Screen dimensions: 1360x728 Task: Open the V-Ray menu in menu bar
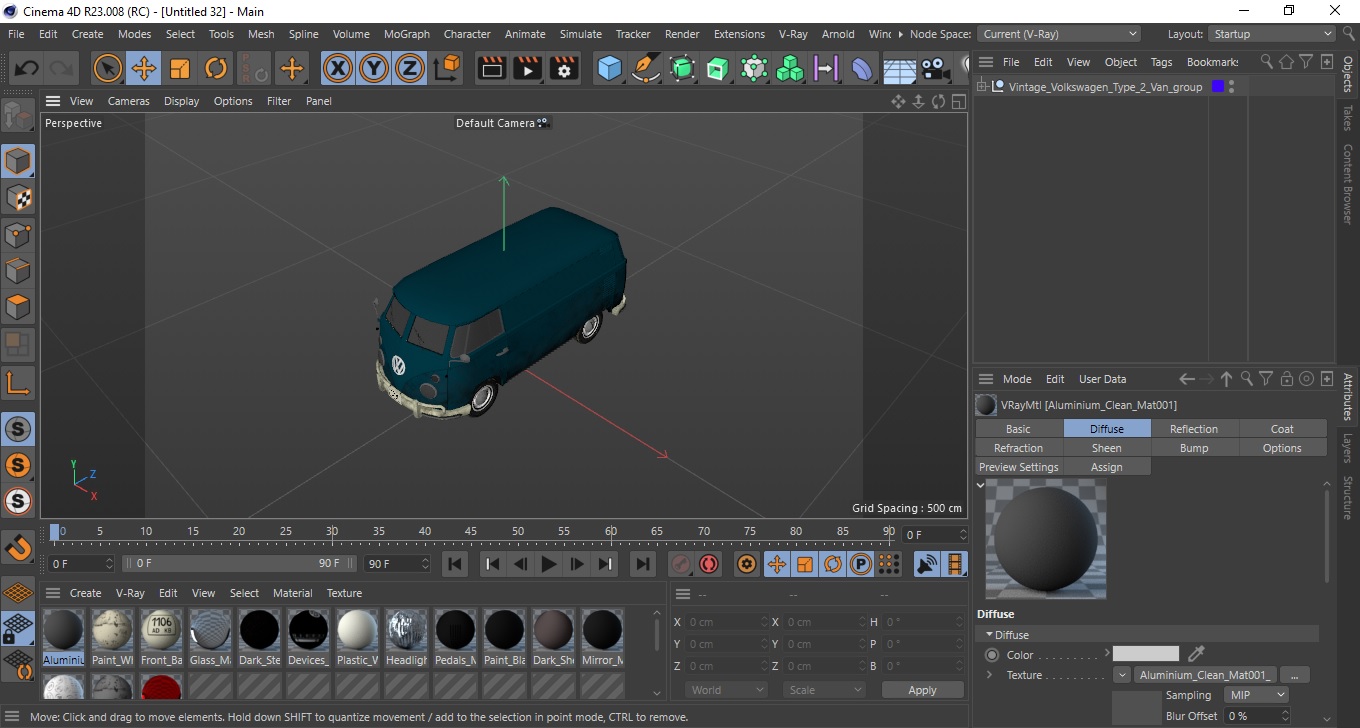tap(793, 34)
